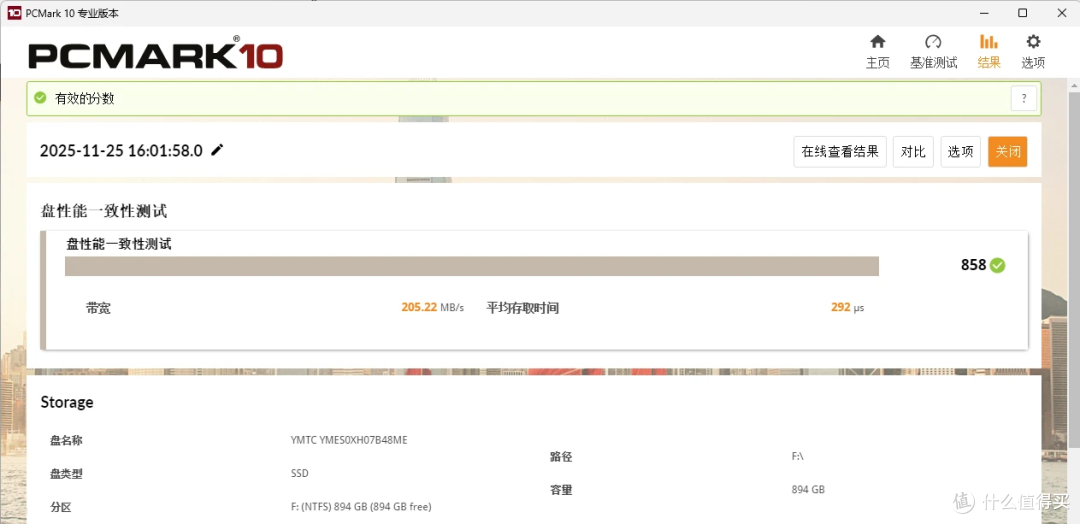
Task: Select the bandwidth value 205.22
Action: coord(419,307)
